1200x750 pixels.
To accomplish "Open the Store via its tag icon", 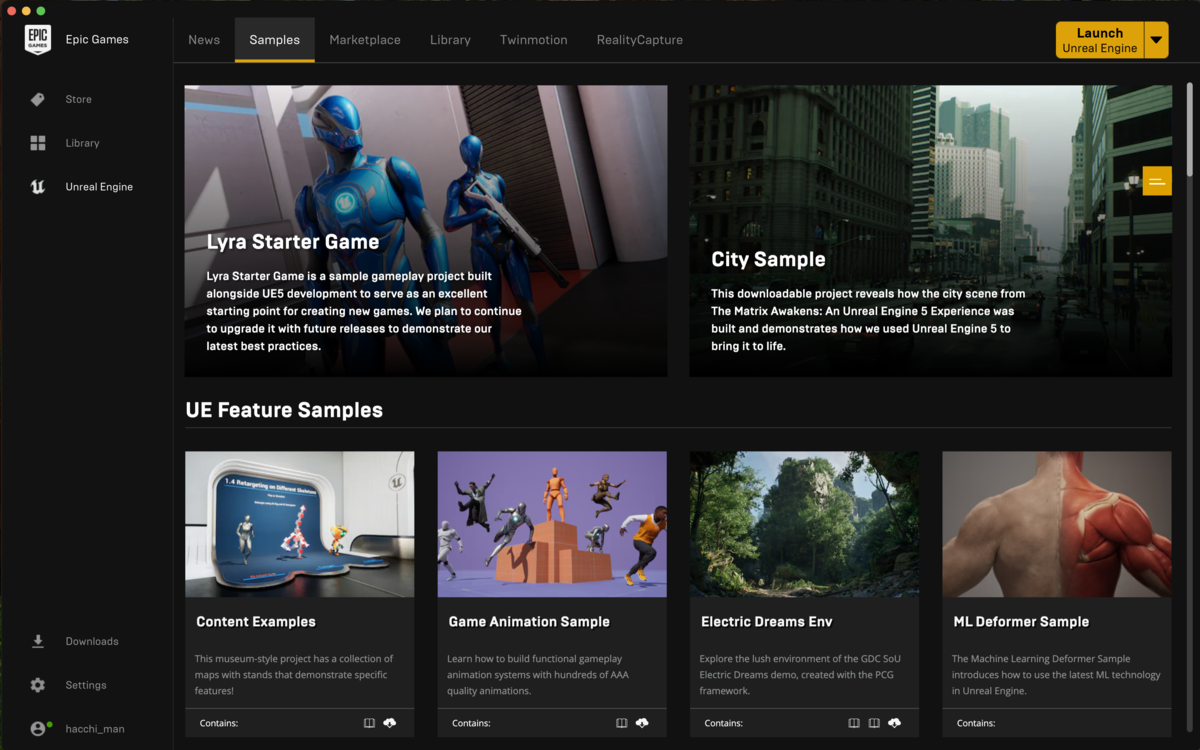I will [38, 99].
